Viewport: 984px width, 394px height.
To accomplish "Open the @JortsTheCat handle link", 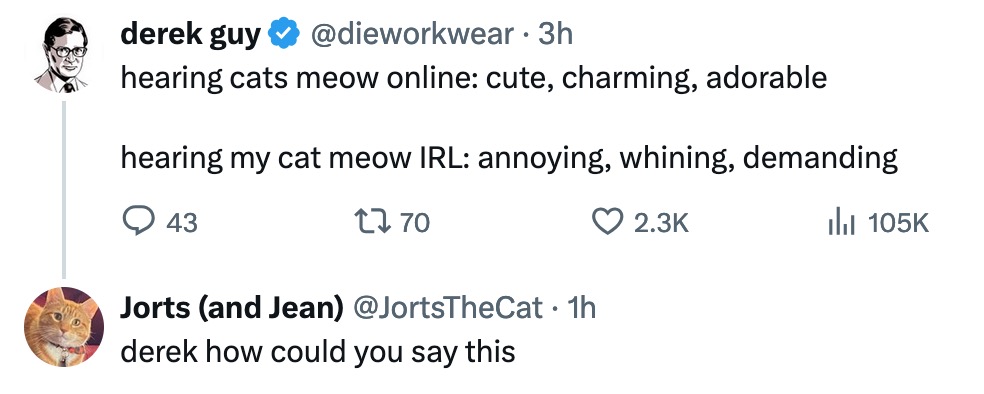I will pyautogui.click(x=447, y=308).
